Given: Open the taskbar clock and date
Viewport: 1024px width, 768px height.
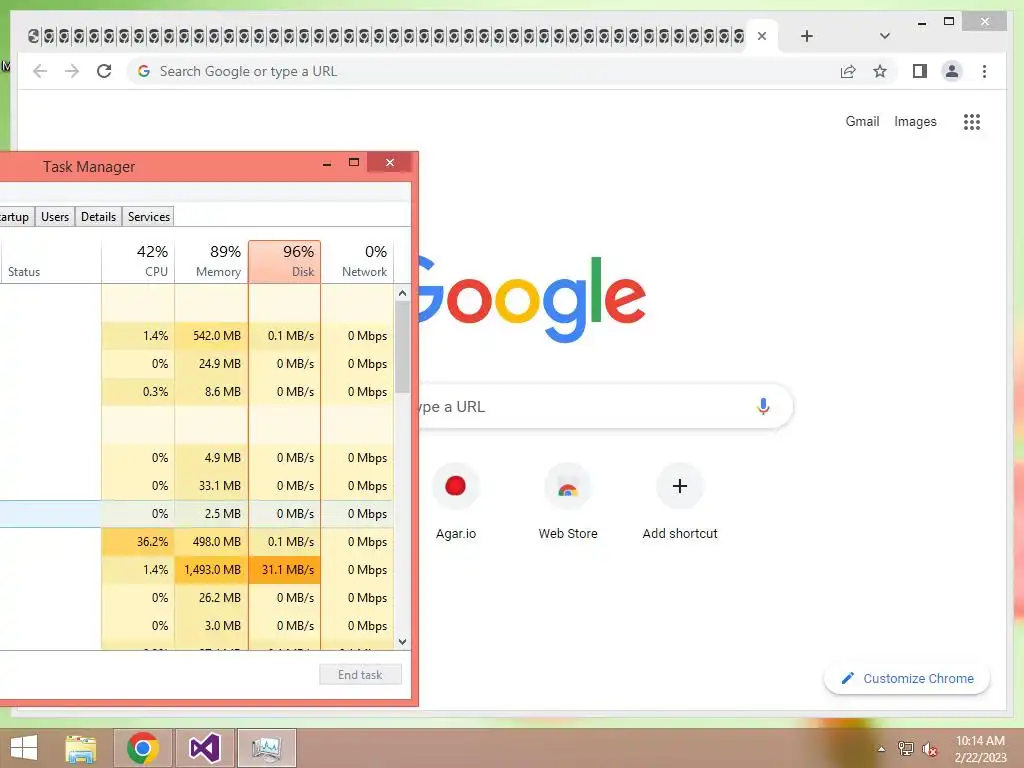Looking at the screenshot, I should click(x=980, y=749).
